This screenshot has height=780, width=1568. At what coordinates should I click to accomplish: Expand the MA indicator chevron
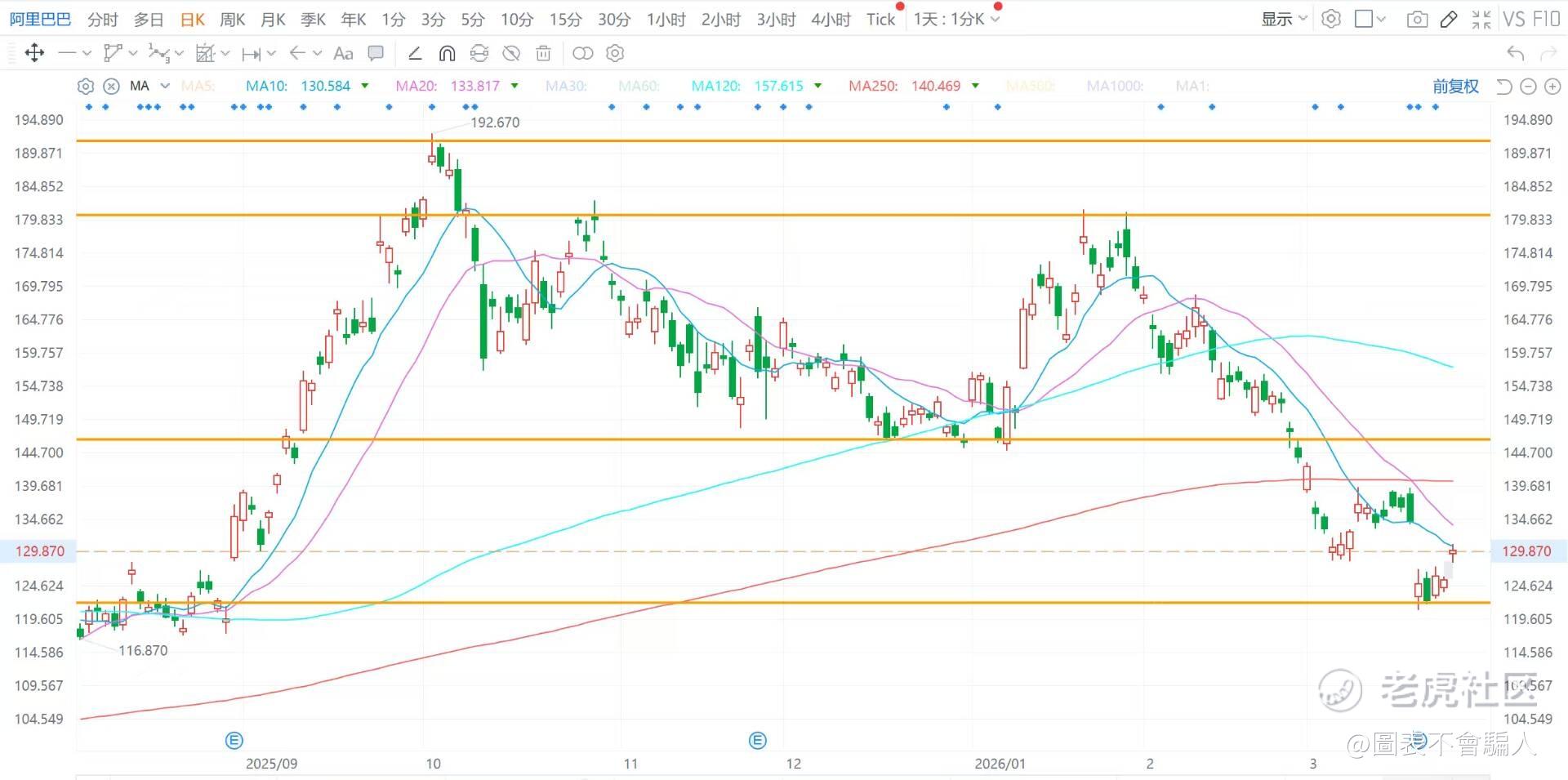pos(165,86)
